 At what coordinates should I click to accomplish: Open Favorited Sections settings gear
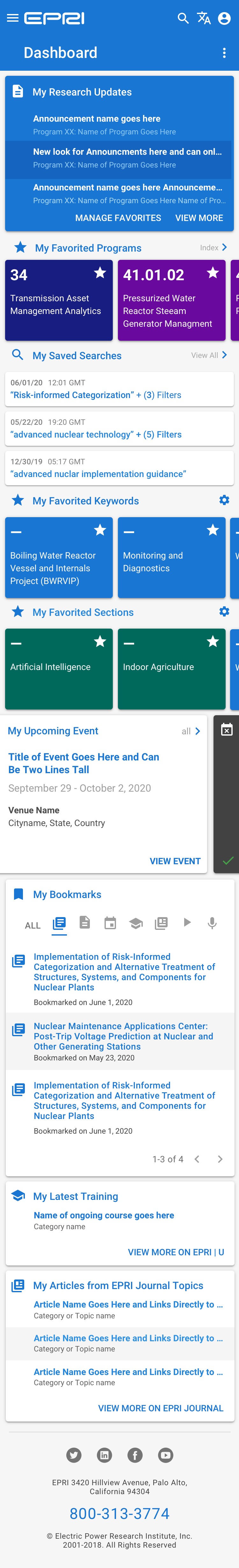point(224,611)
